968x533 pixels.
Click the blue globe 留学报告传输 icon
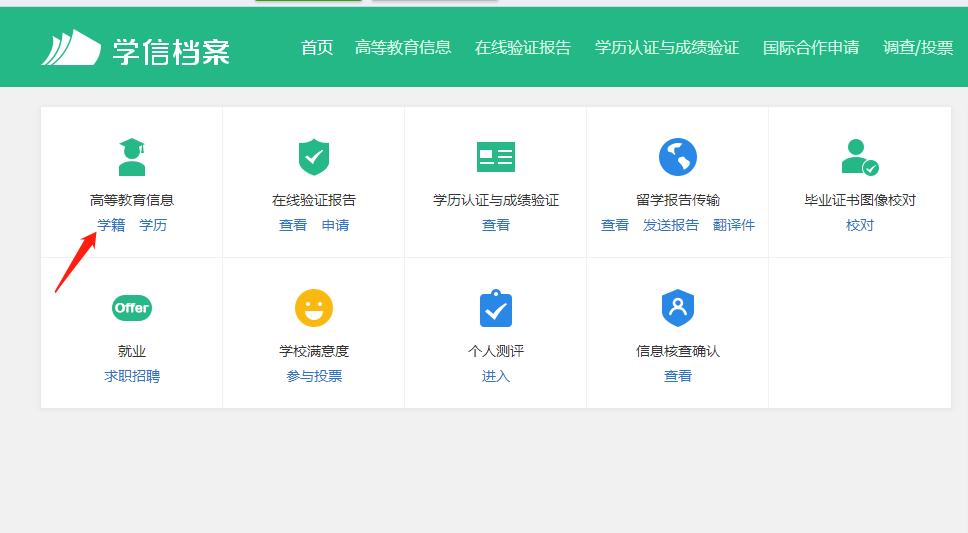[677, 157]
